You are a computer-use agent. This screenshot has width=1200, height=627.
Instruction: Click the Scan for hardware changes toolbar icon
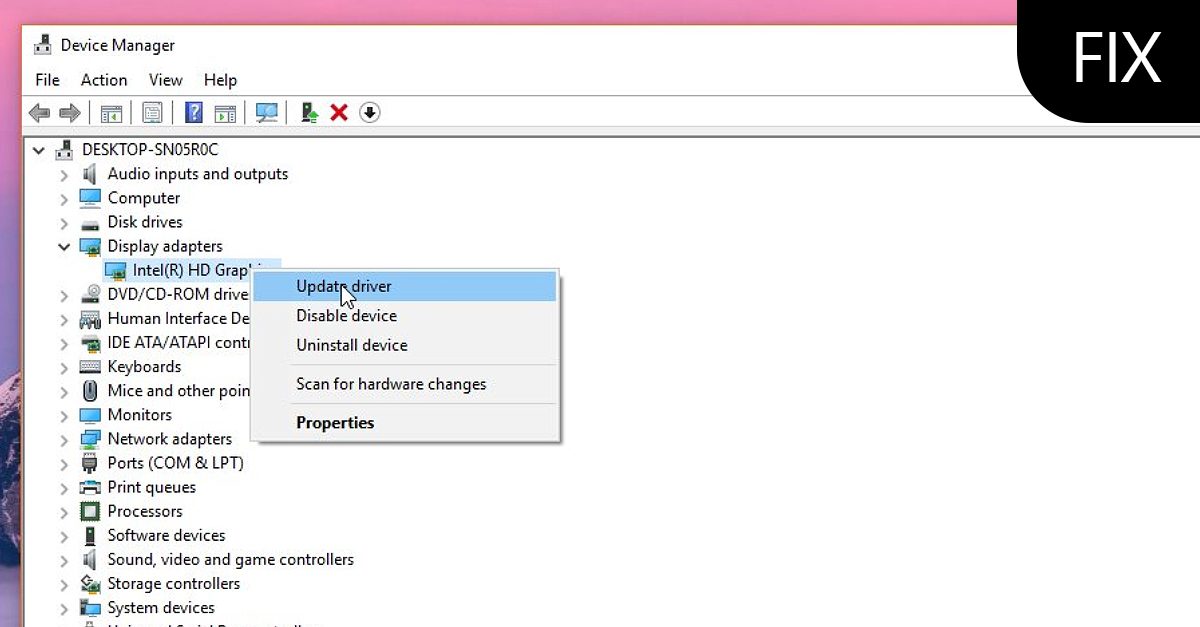click(266, 112)
